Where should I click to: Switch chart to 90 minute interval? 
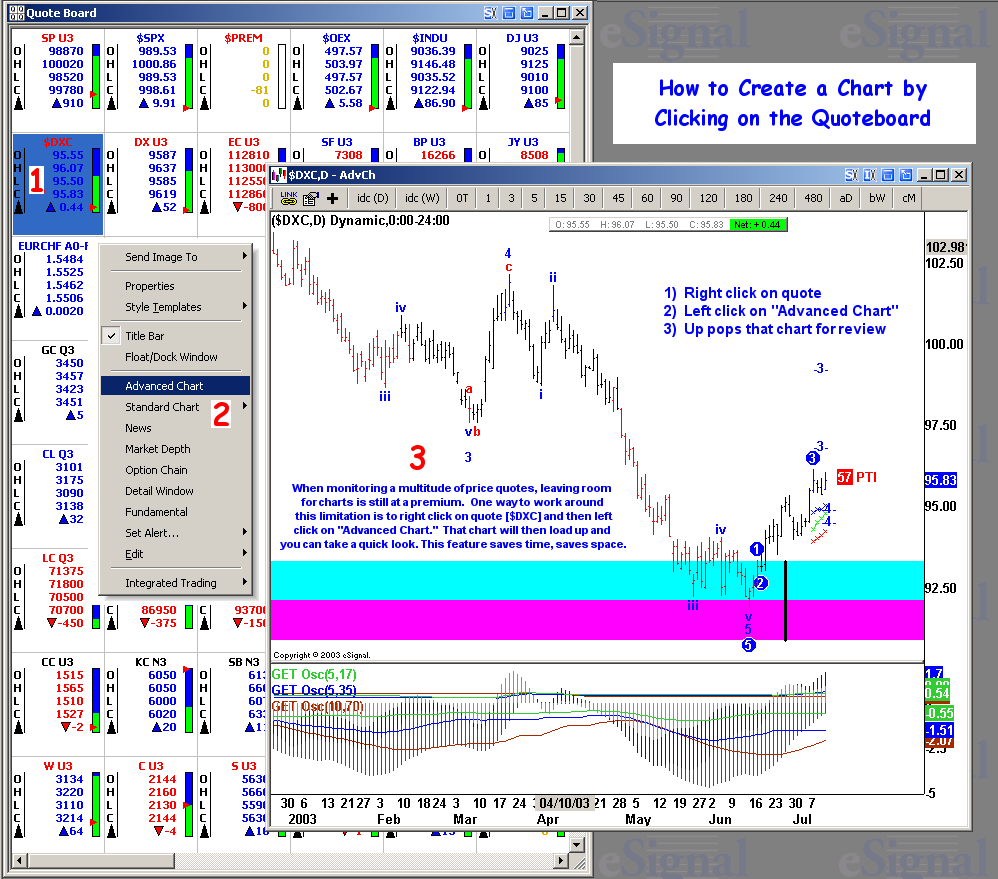[x=677, y=198]
